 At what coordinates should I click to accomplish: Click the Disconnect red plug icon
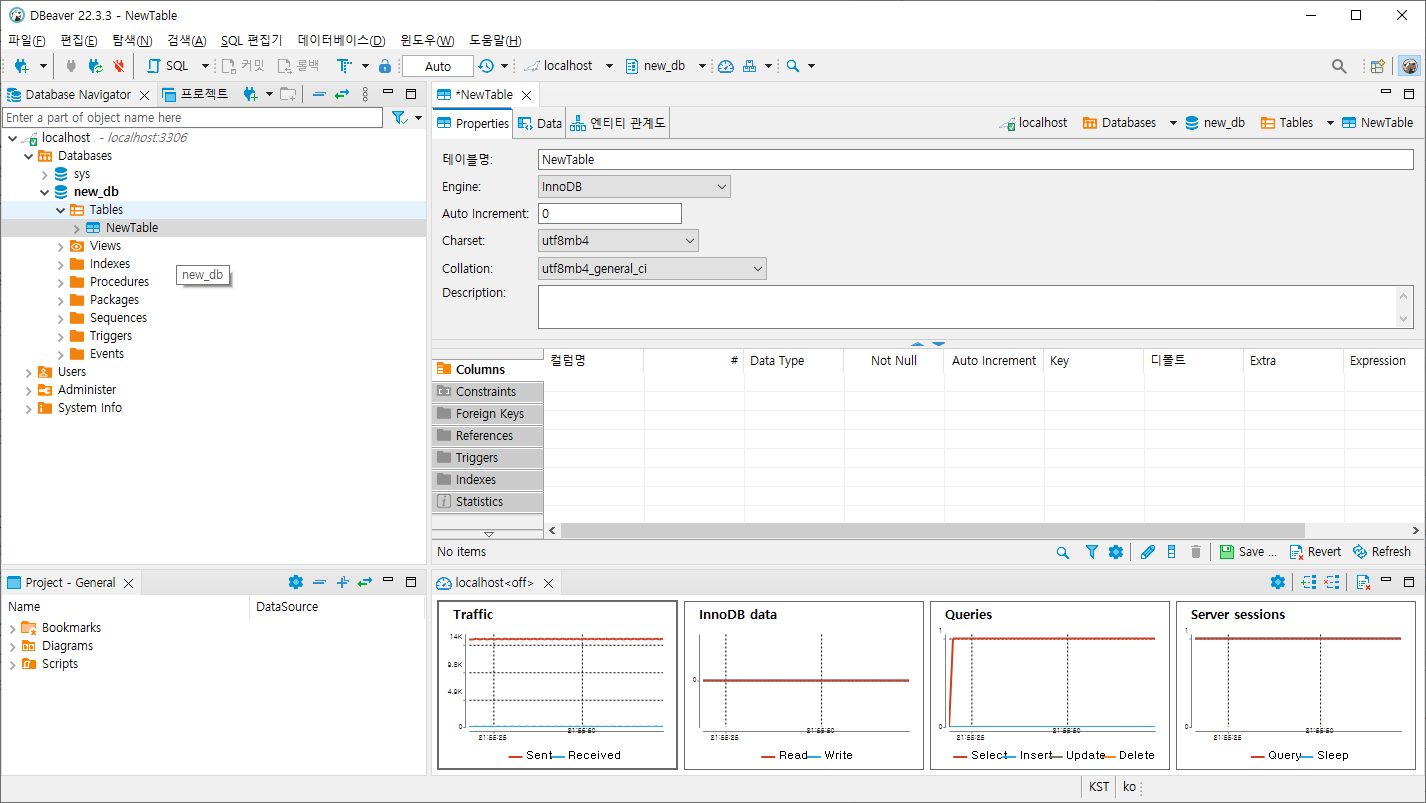[119, 66]
